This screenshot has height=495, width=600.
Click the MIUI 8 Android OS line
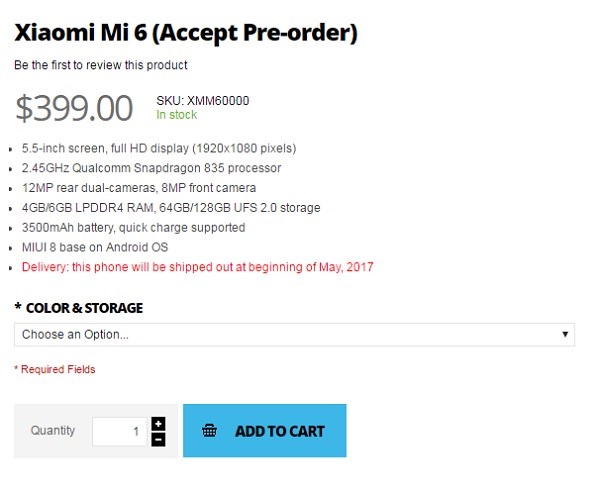pyautogui.click(x=95, y=247)
